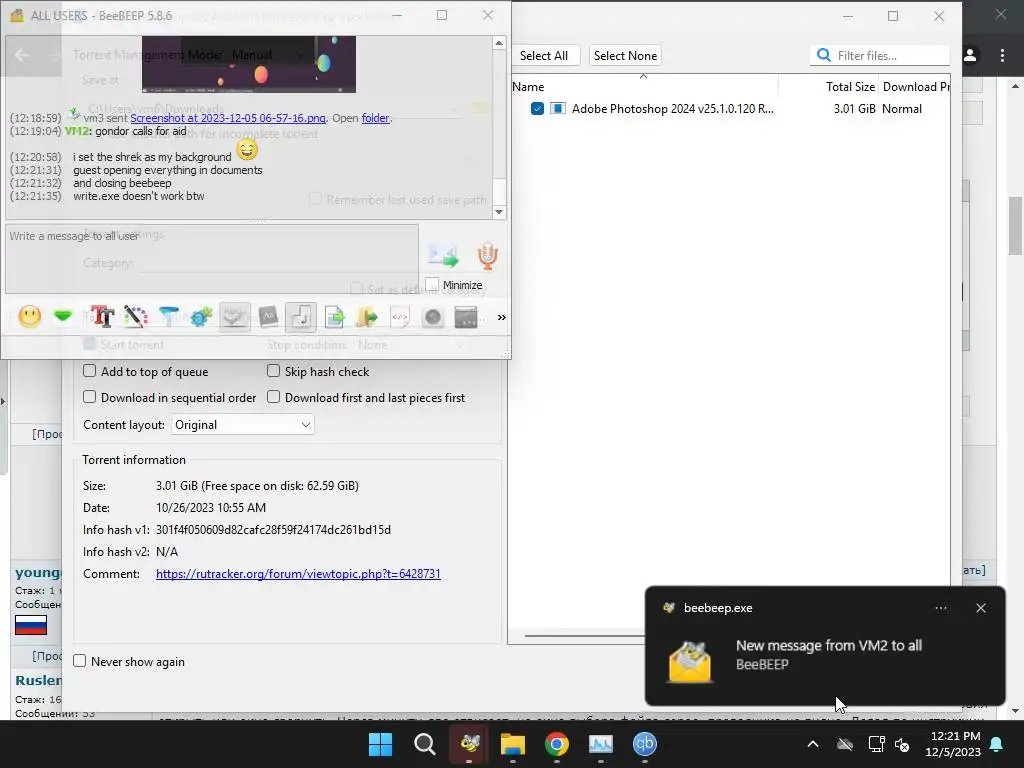Click the dark window-shaped icon in chat toolbar
1024x768 pixels.
(x=466, y=317)
